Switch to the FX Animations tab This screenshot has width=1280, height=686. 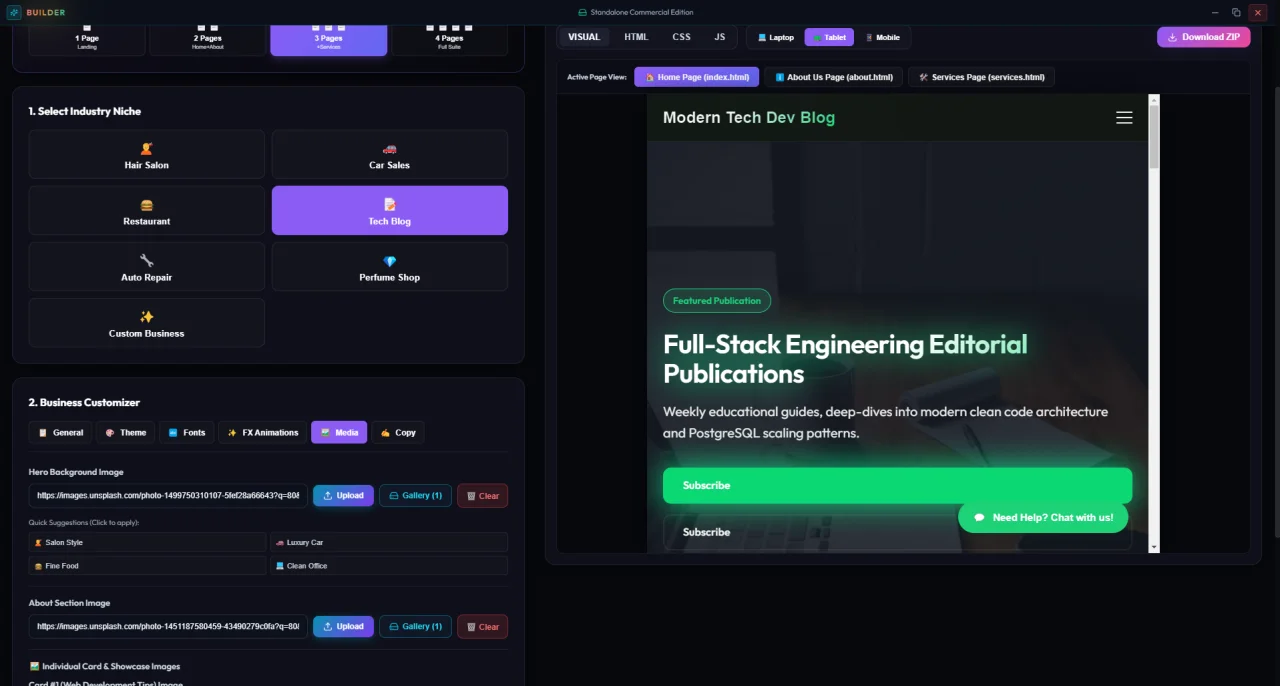pyautogui.click(x=263, y=432)
